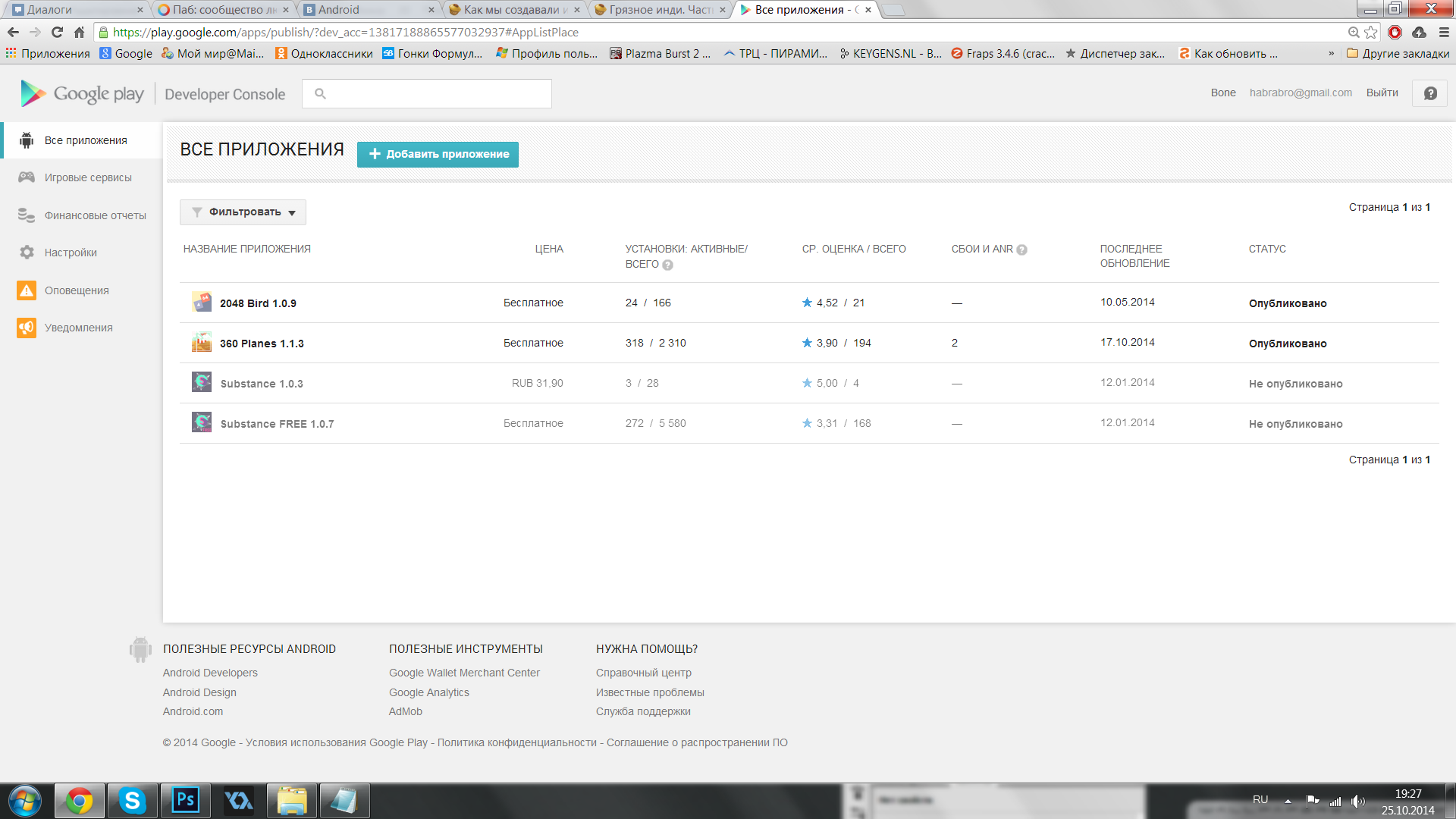
Task: Click the habrabro@gmail.com account email
Action: [x=1301, y=93]
